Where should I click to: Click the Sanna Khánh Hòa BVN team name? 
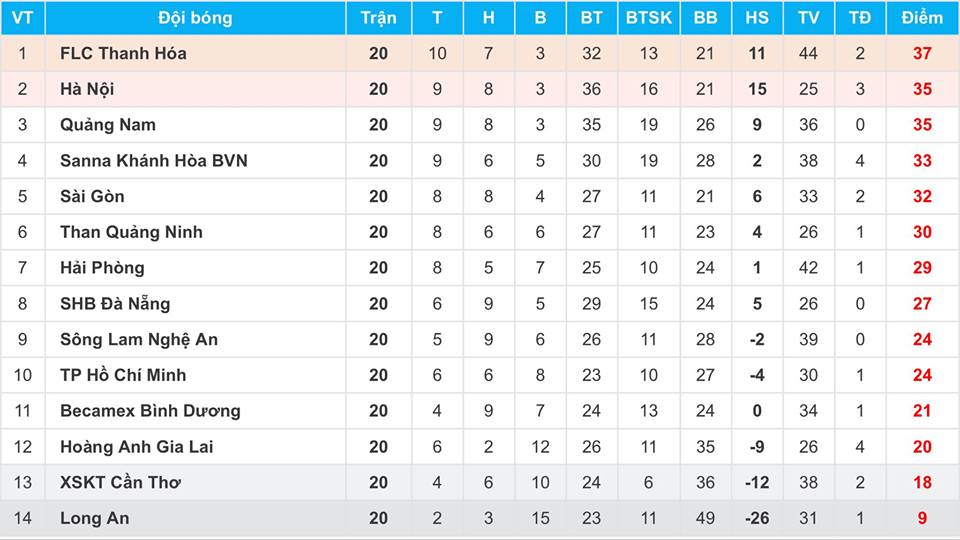click(153, 160)
